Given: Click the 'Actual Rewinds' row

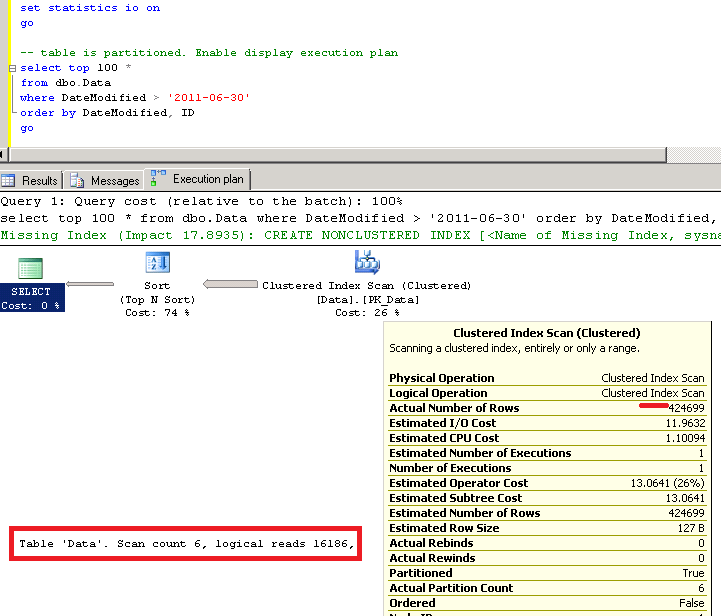Looking at the screenshot, I should 547,558.
